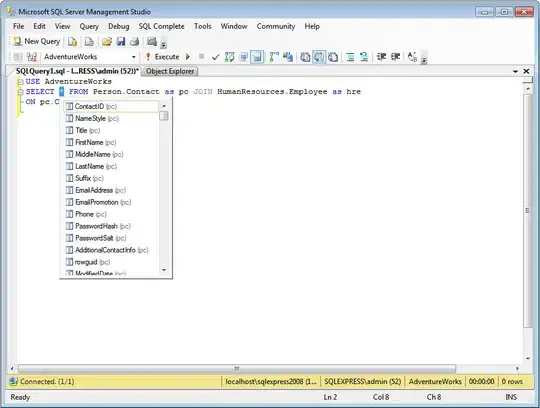Open the active files tab dropdown arrow
The width and height of the screenshot is (540, 408).
(x=516, y=71)
